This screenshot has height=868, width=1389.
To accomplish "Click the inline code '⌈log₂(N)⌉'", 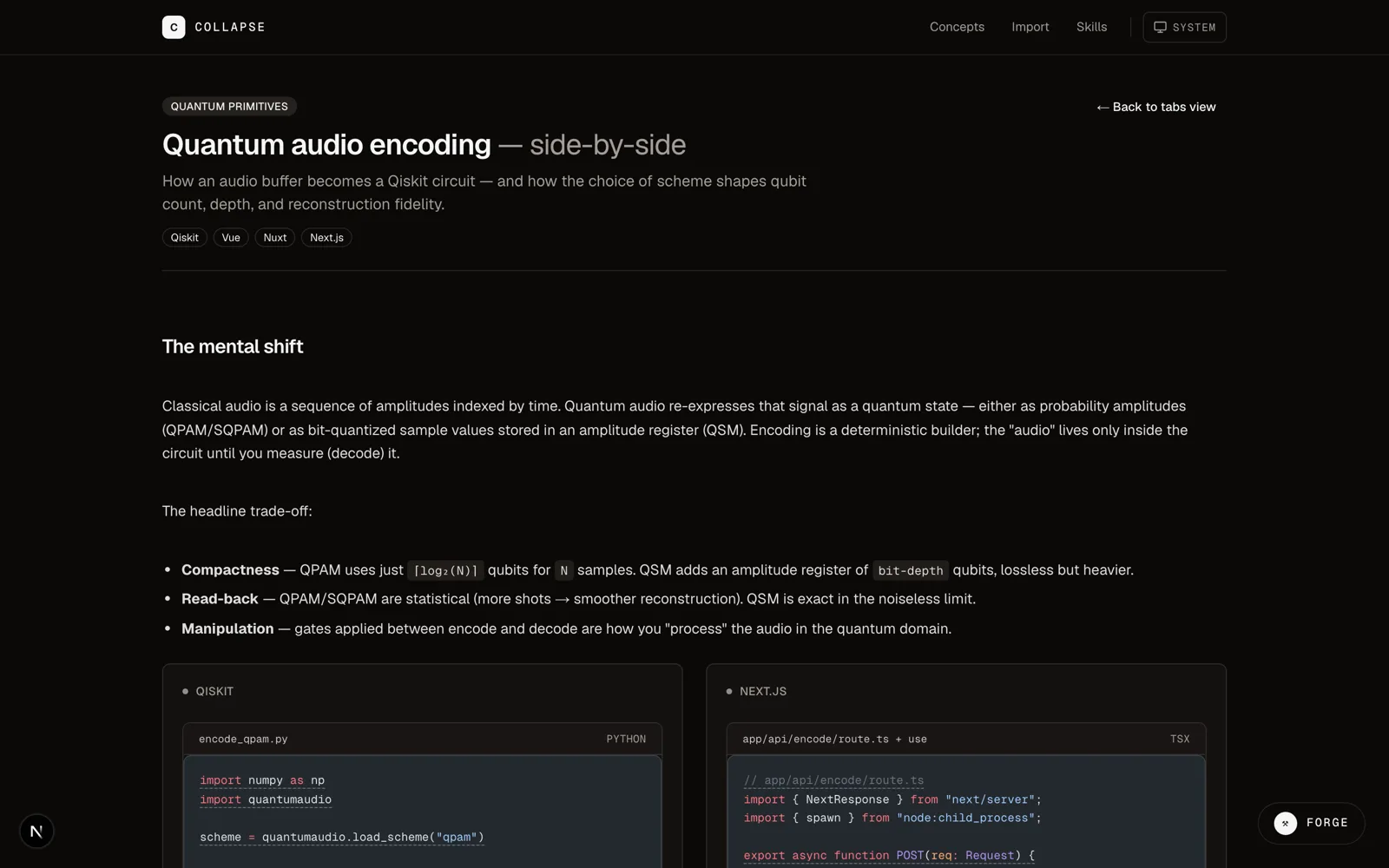I will (445, 570).
